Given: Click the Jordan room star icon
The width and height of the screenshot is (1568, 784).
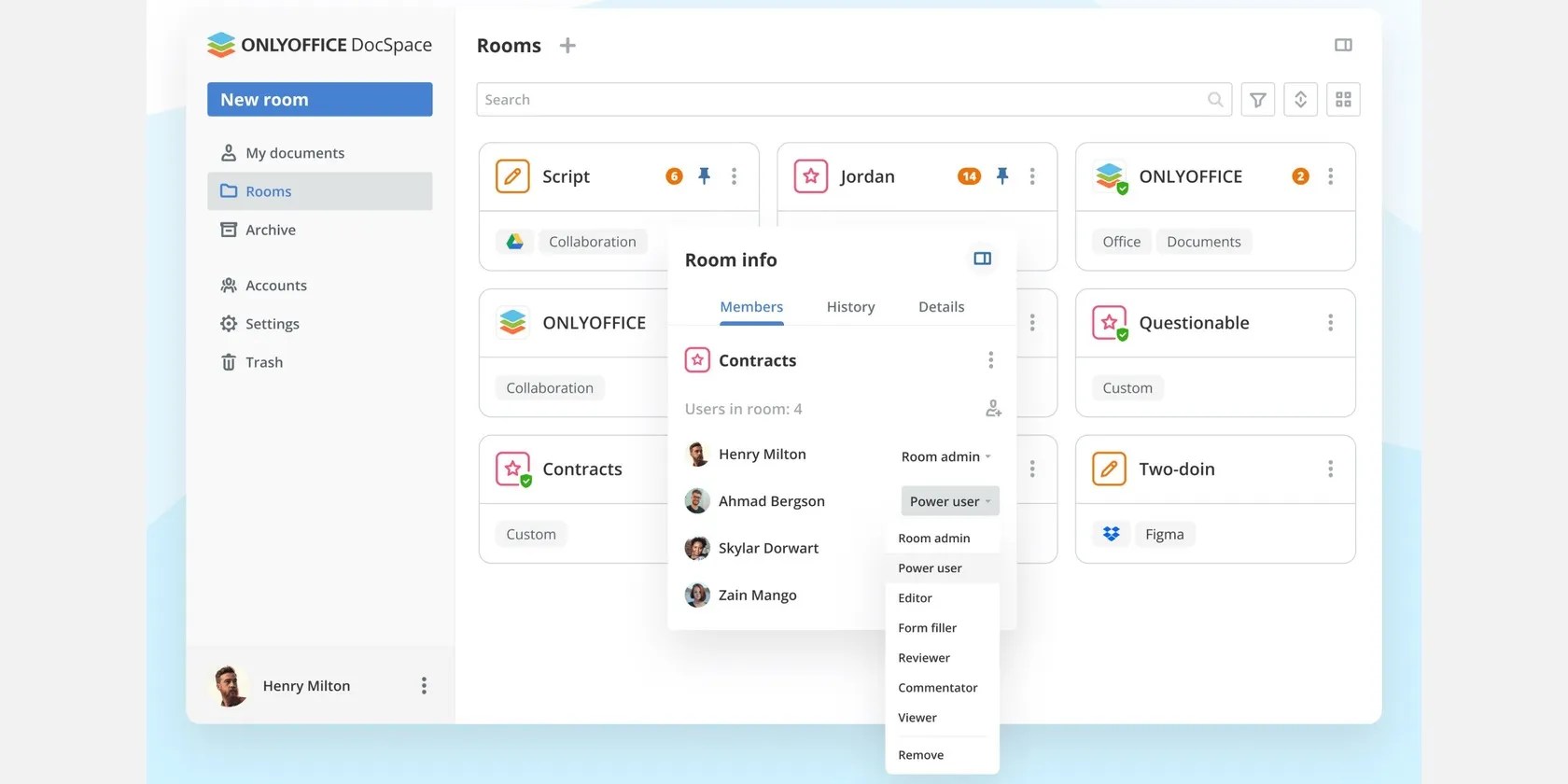Looking at the screenshot, I should pyautogui.click(x=811, y=176).
